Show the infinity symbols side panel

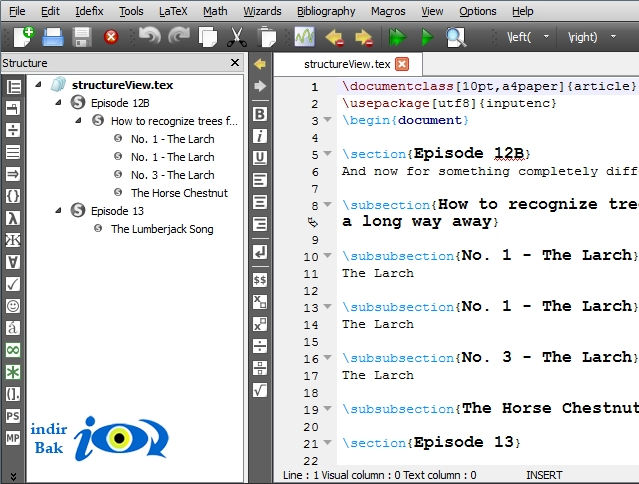(x=13, y=350)
